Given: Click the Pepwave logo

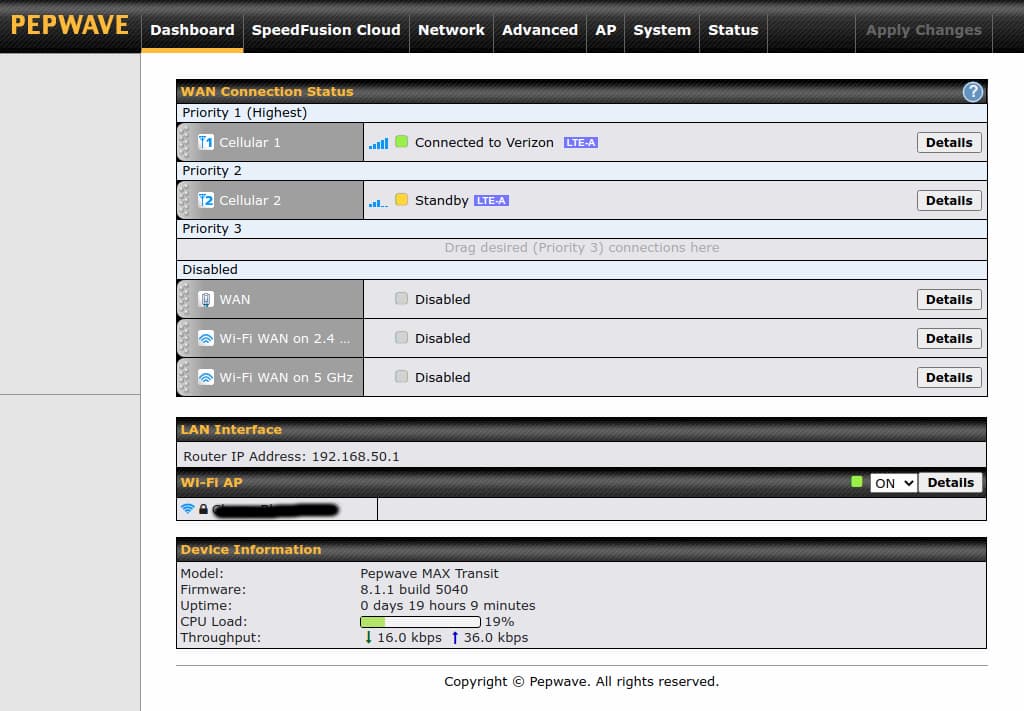Looking at the screenshot, I should (70, 25).
